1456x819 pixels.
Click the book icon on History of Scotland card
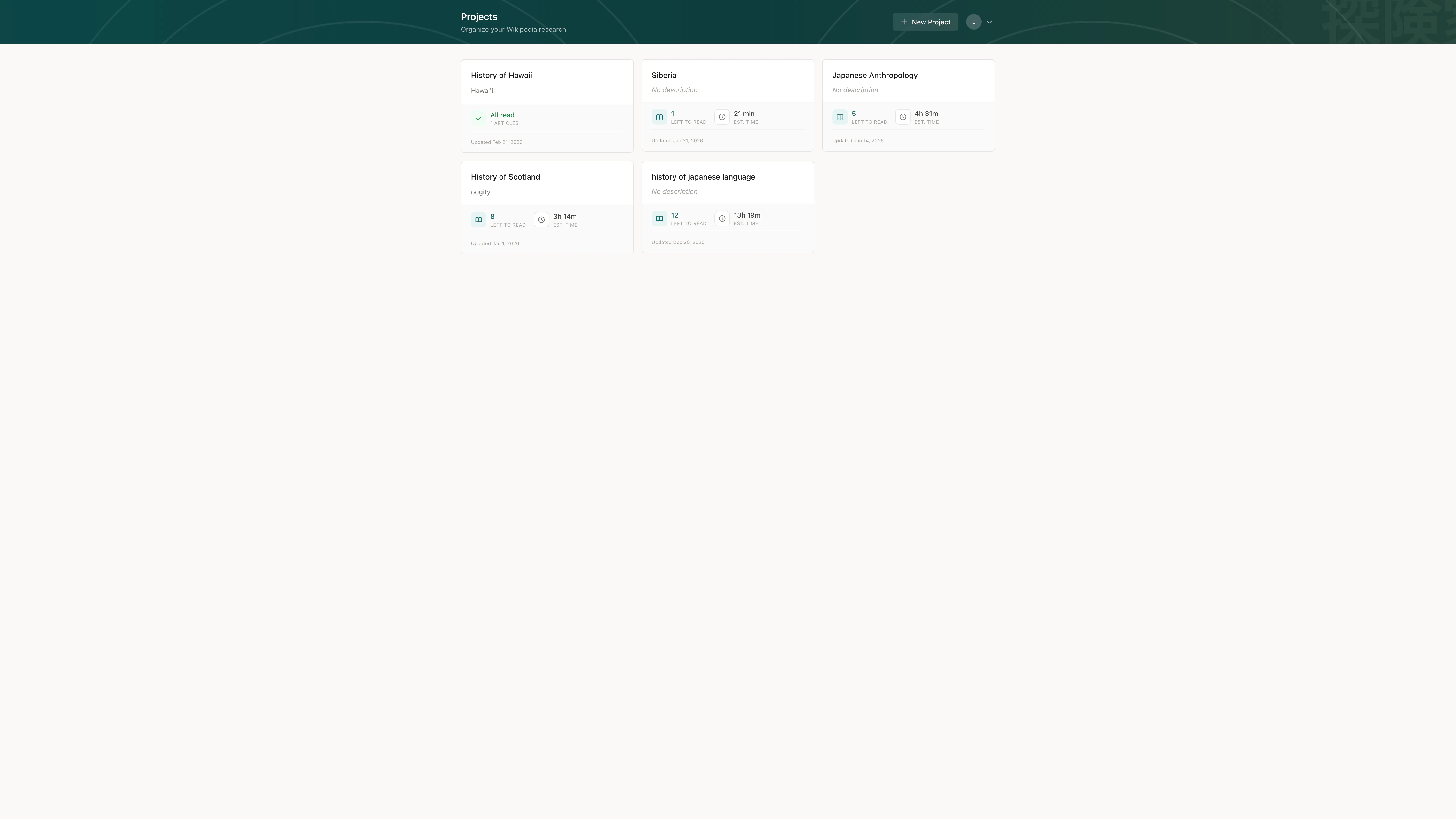(x=479, y=220)
